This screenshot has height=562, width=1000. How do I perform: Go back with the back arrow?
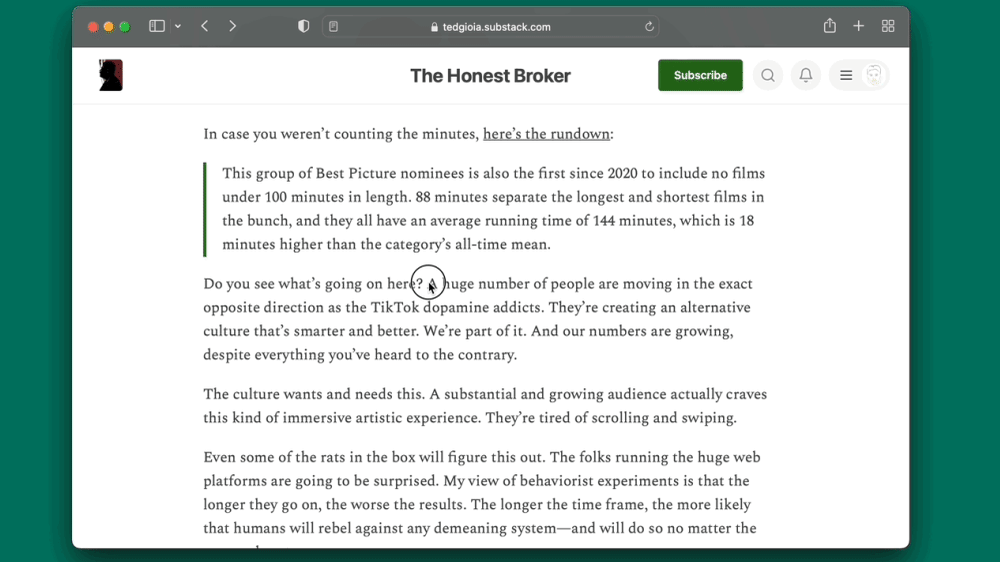205,26
